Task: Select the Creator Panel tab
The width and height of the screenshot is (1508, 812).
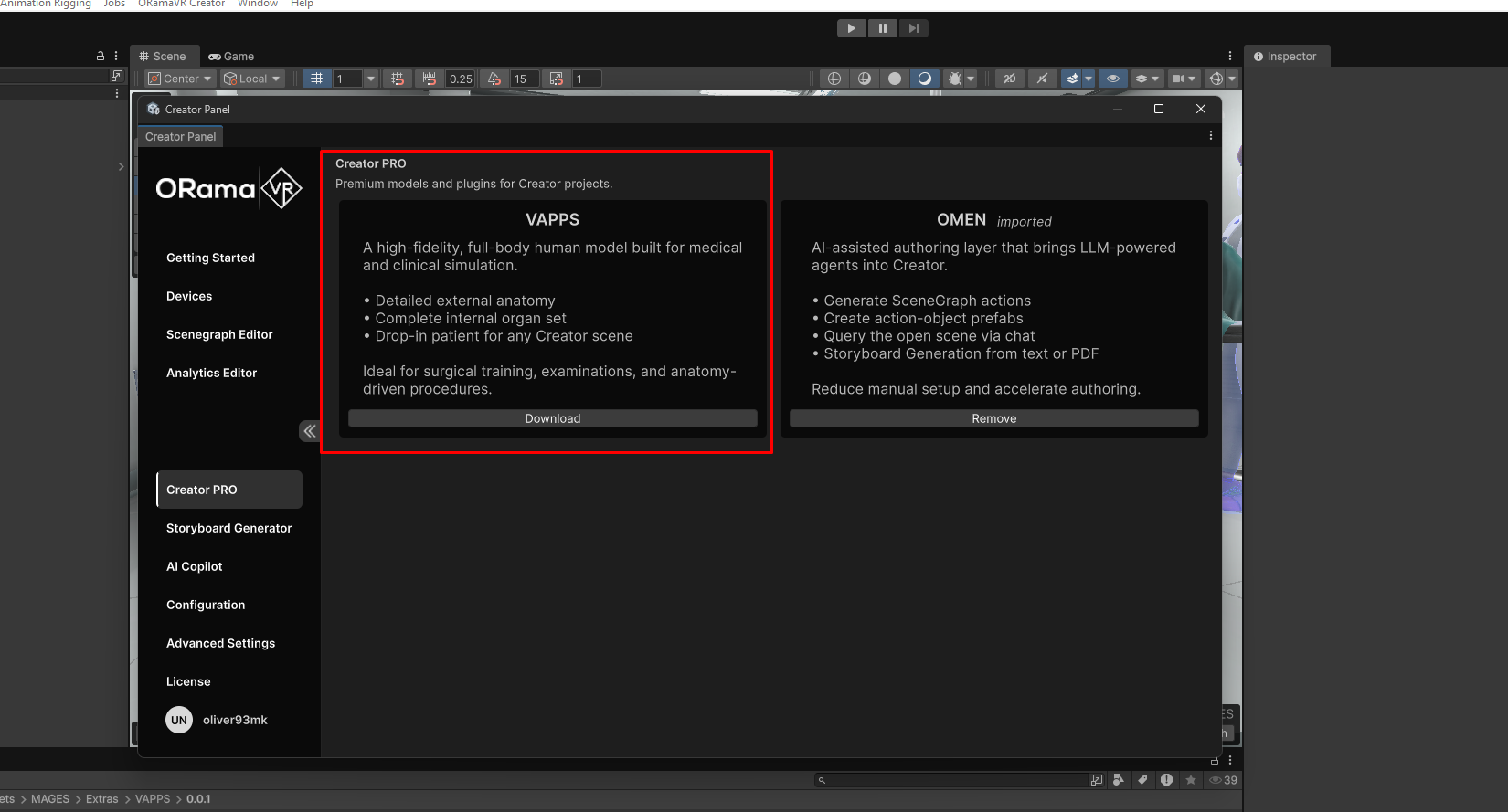Action: coord(180,137)
